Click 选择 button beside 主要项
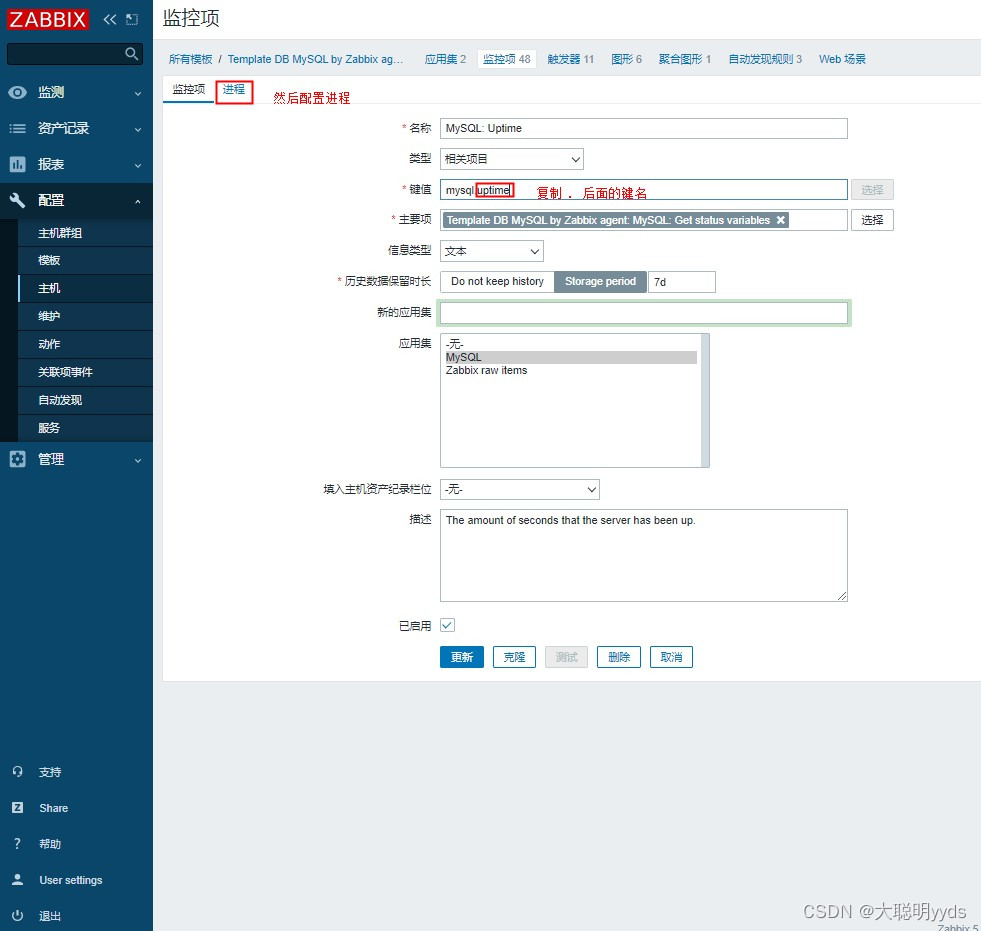The image size is (981, 931). (872, 220)
